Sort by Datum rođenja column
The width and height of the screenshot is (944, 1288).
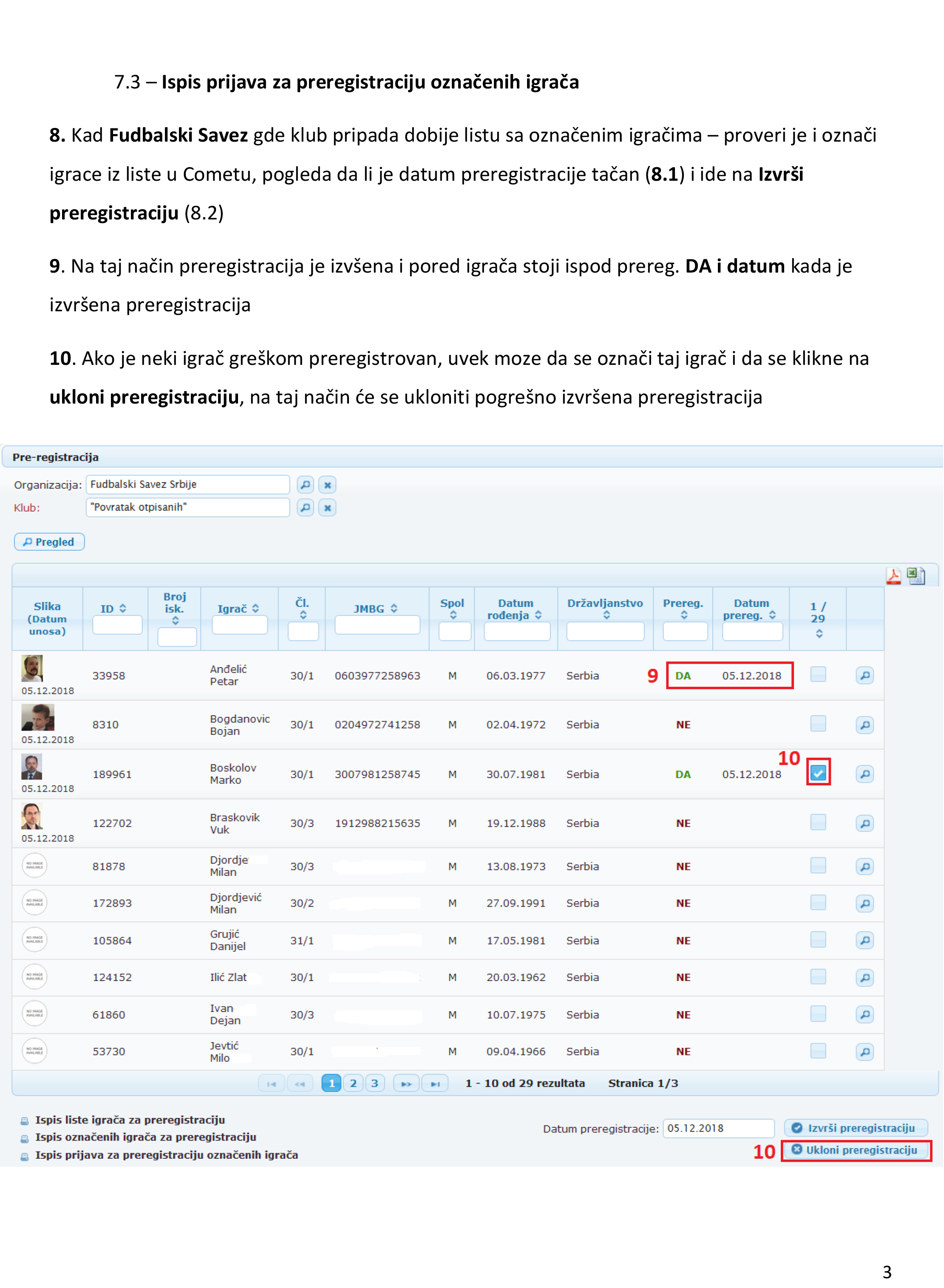[538, 615]
